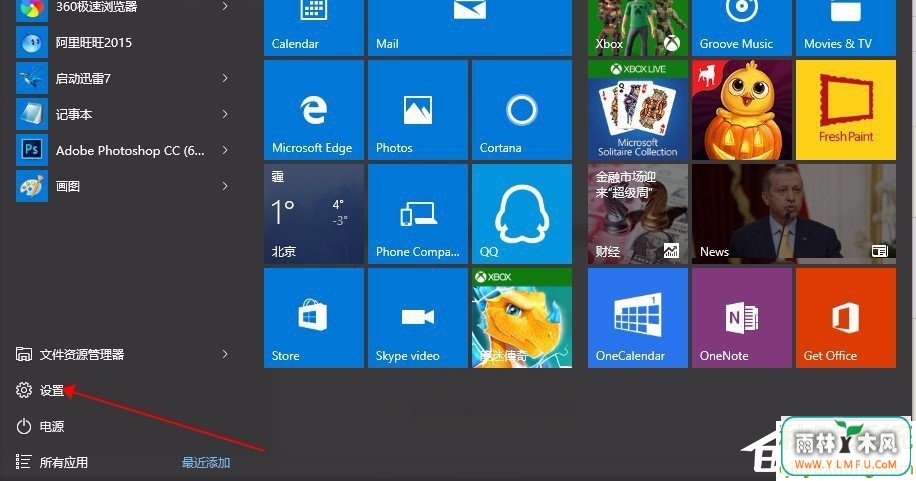Open 设置 settings
Viewport: 916px width, 481px height.
(51, 390)
